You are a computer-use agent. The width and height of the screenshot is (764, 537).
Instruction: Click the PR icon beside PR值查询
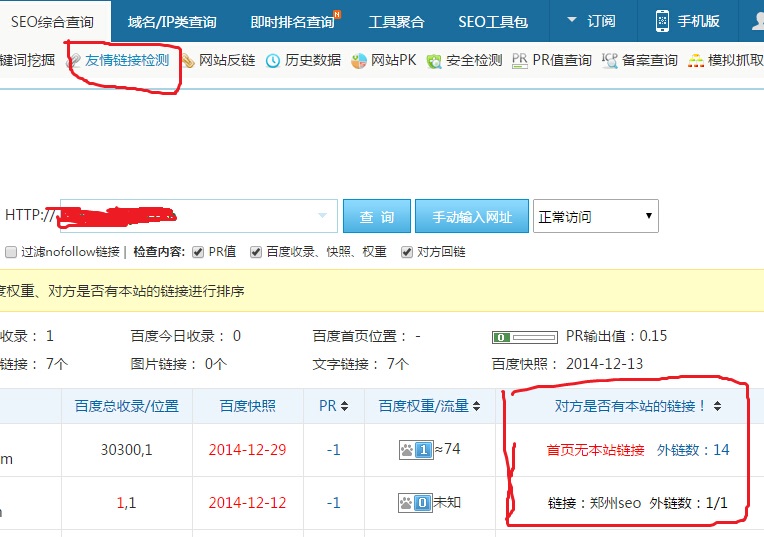[x=520, y=61]
